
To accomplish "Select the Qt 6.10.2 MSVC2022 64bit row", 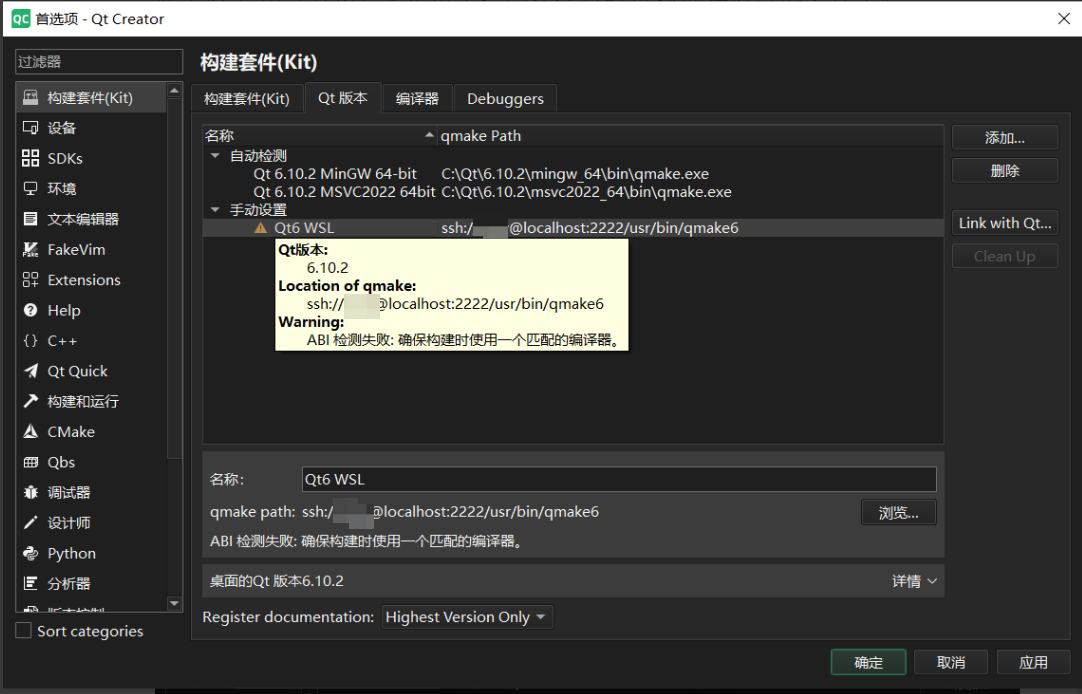I will 573,192.
